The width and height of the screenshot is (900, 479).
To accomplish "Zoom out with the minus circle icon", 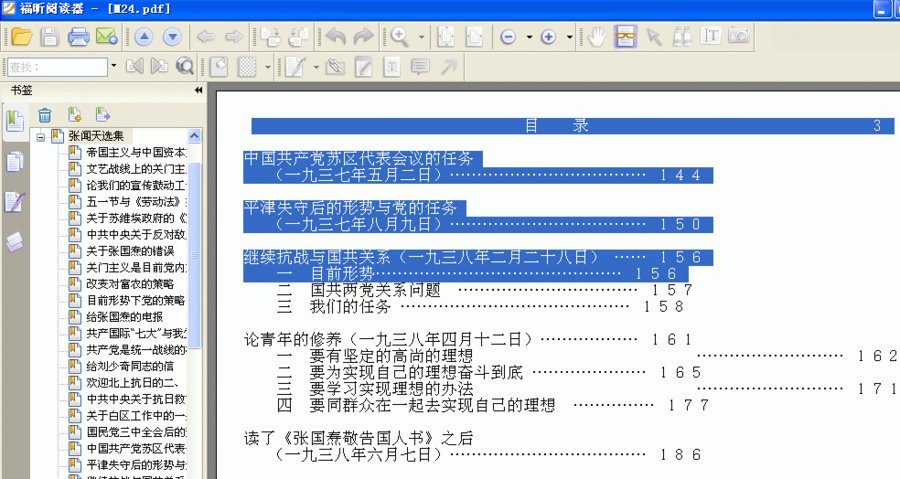I will tap(508, 37).
